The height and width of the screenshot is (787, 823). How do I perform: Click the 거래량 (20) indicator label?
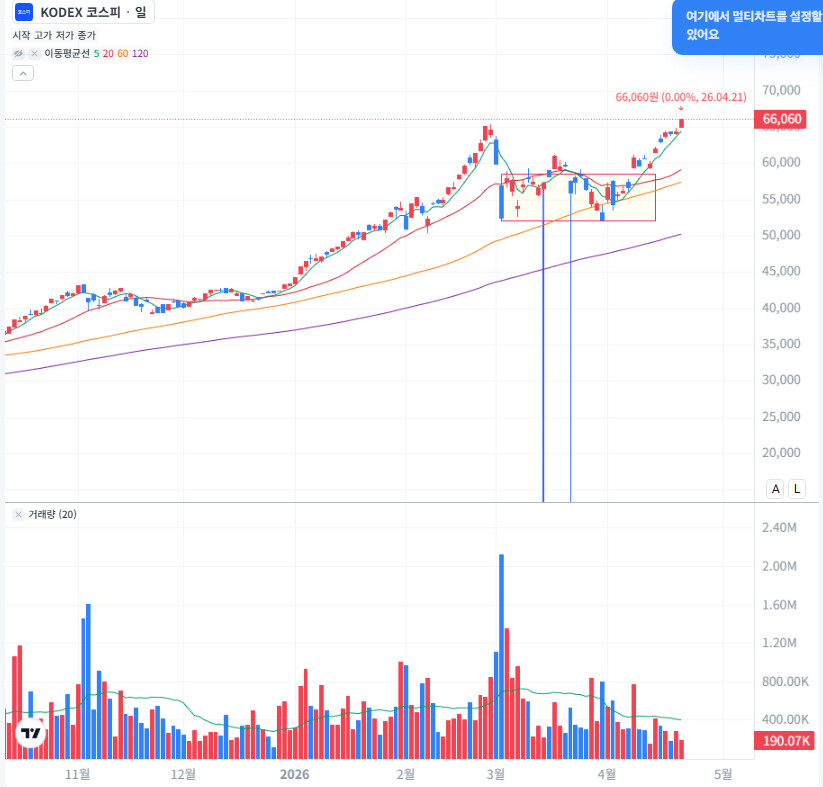(x=52, y=515)
